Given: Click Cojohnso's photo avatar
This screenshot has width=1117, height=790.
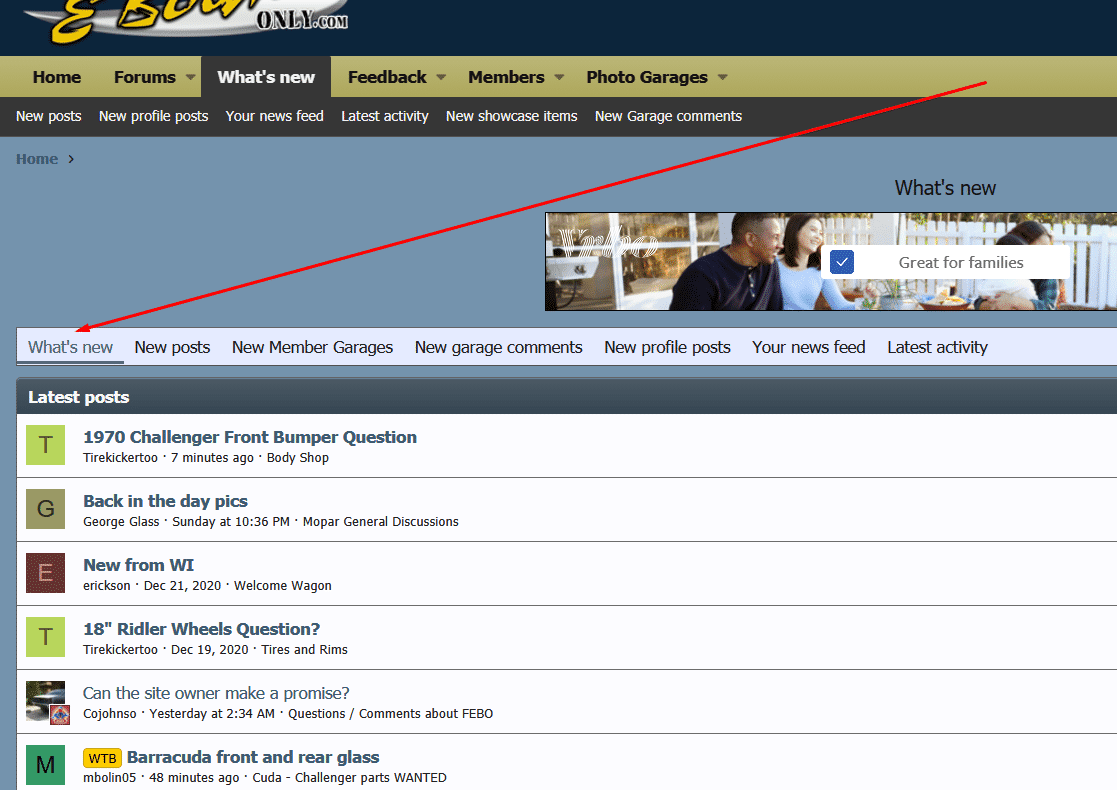Looking at the screenshot, I should (x=45, y=701).
